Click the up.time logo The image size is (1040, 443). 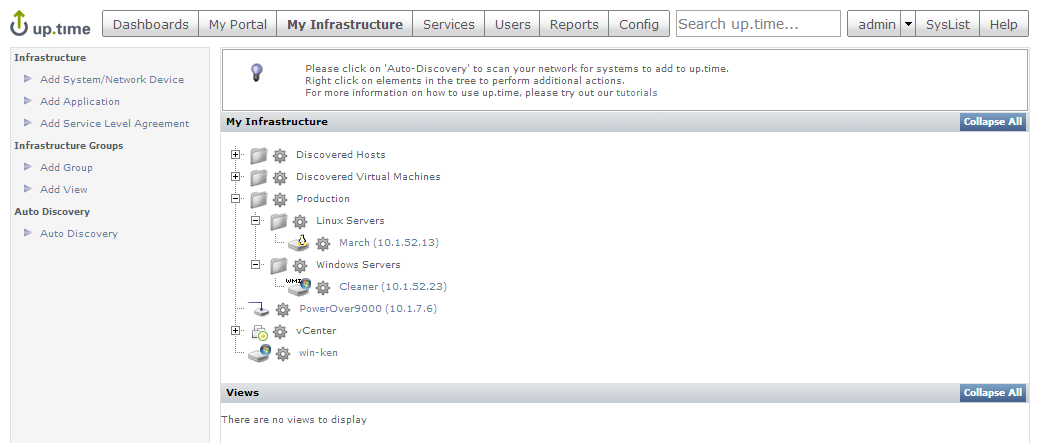click(x=49, y=24)
